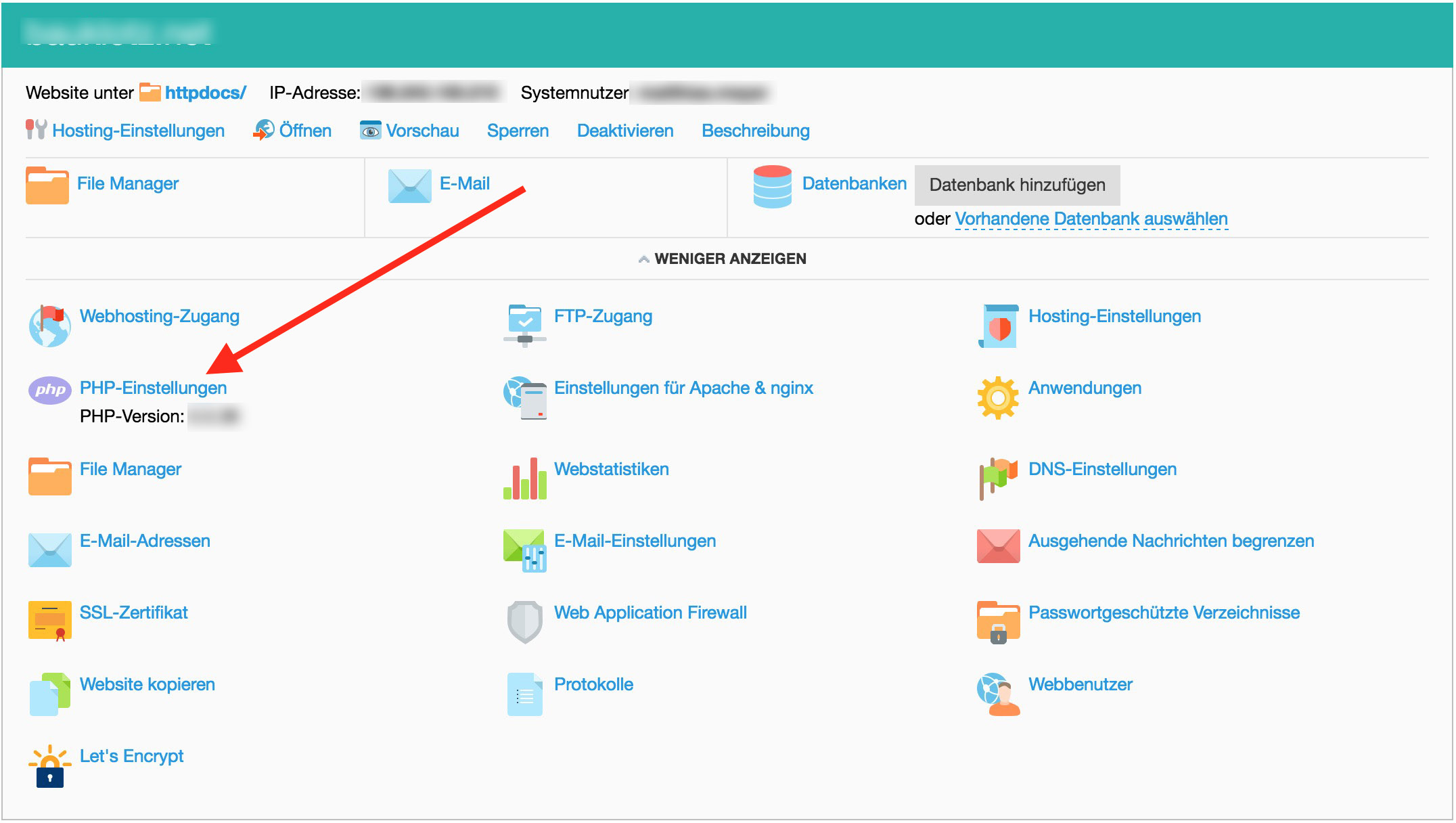This screenshot has width=1456, height=823.
Task: Open Einstellungen für Apache & nginx link
Action: tap(683, 388)
